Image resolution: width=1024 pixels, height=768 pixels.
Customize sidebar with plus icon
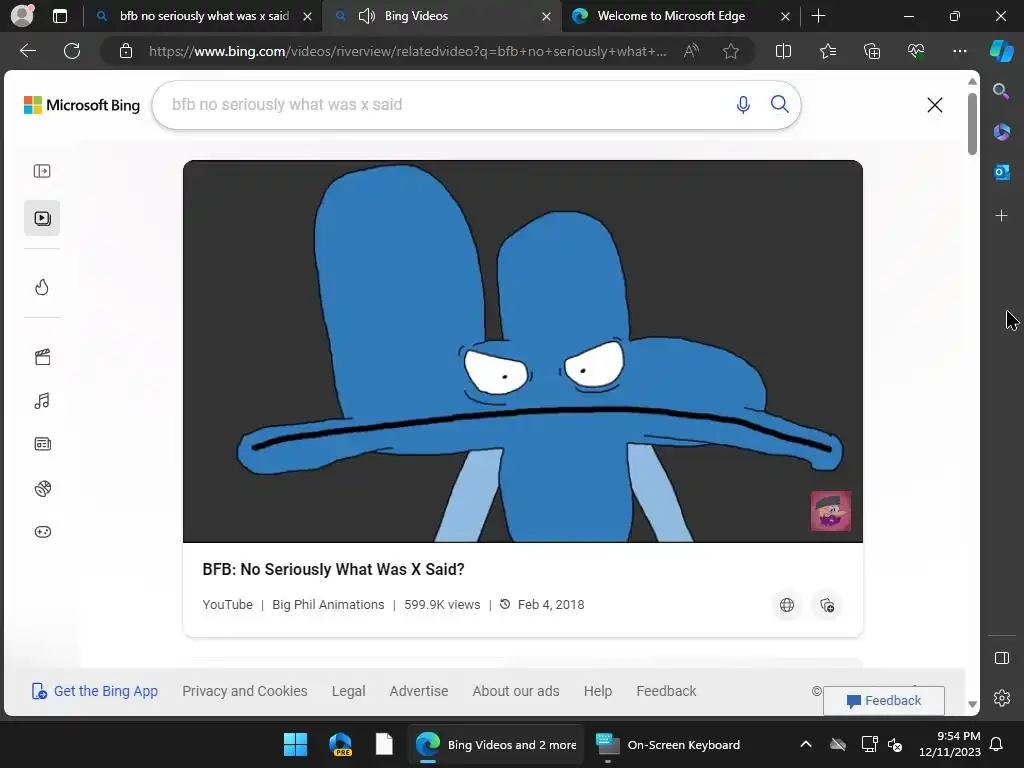[1001, 216]
